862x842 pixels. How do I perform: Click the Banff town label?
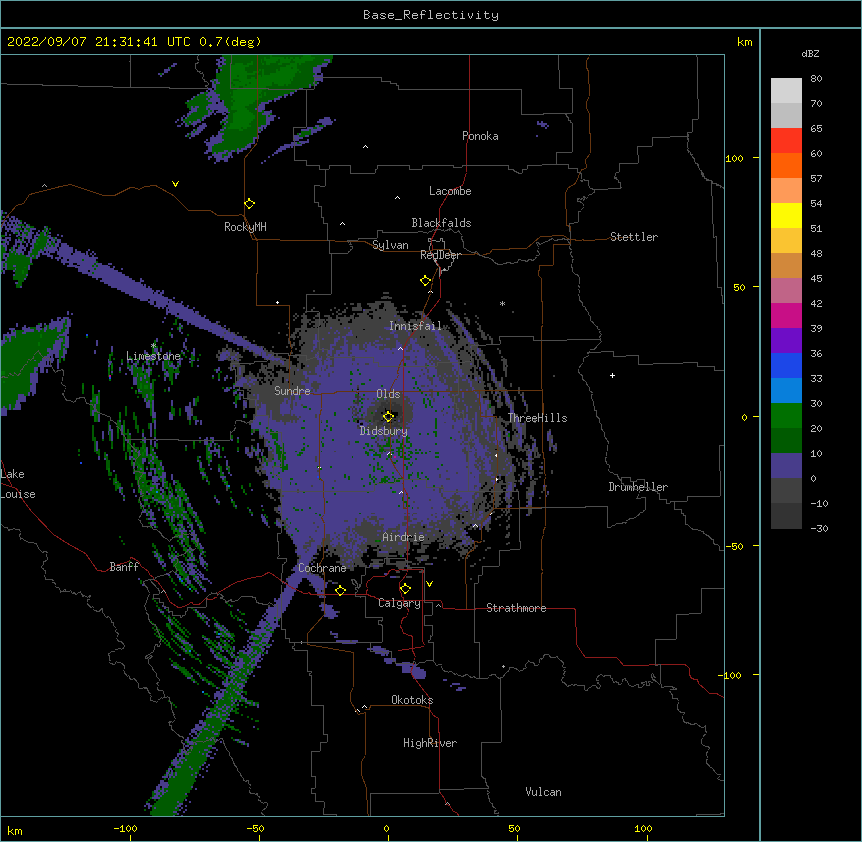pos(124,567)
